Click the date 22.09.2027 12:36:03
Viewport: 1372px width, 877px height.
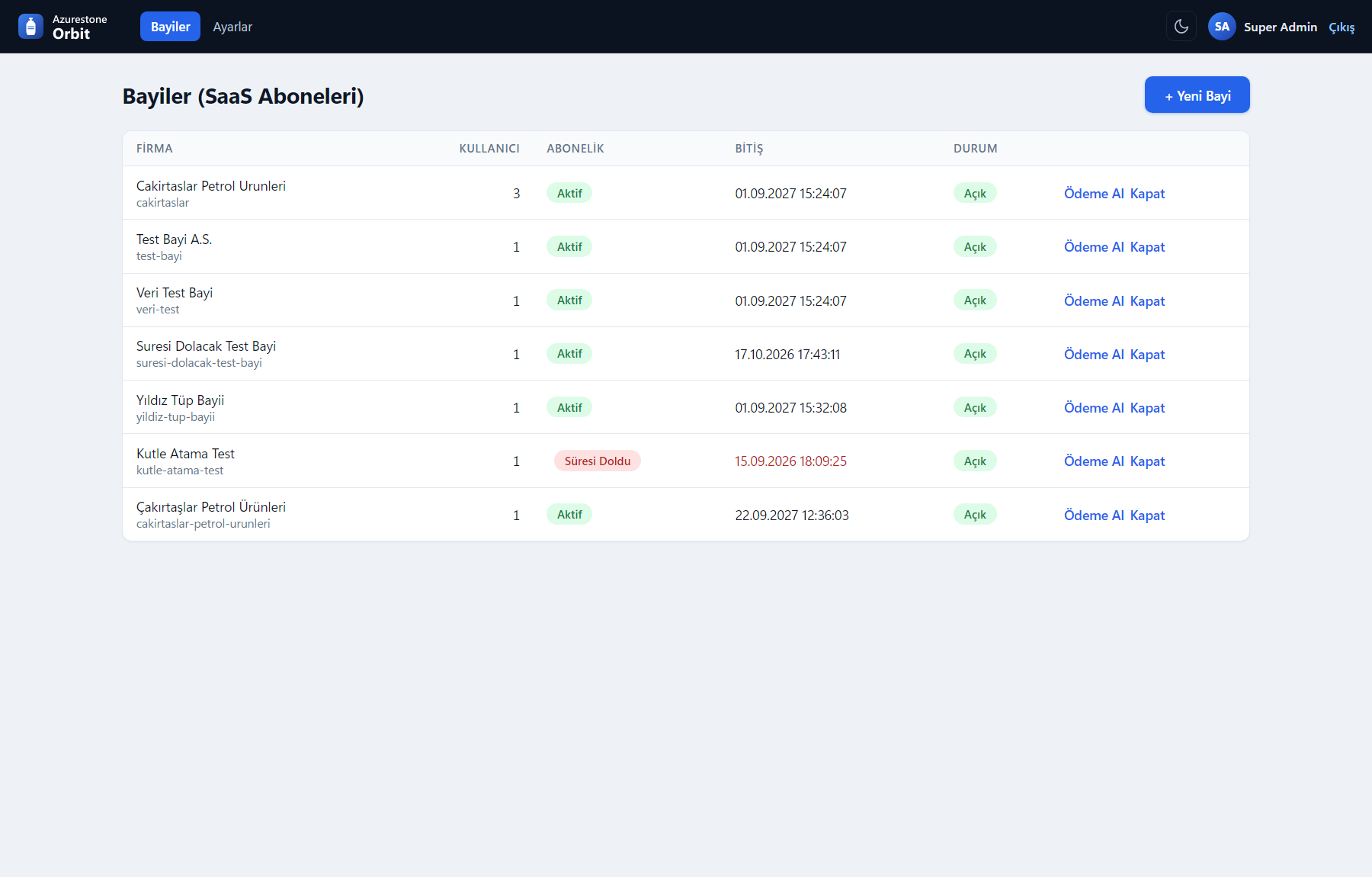792,516
